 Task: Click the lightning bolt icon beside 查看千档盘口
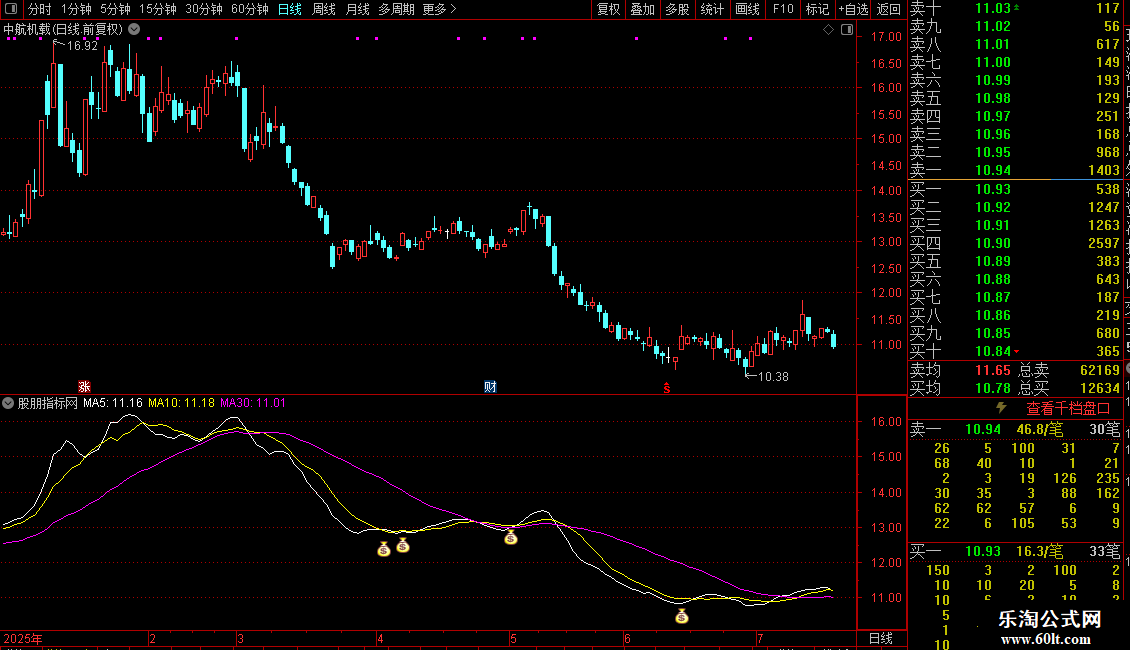pyautogui.click(x=1001, y=408)
